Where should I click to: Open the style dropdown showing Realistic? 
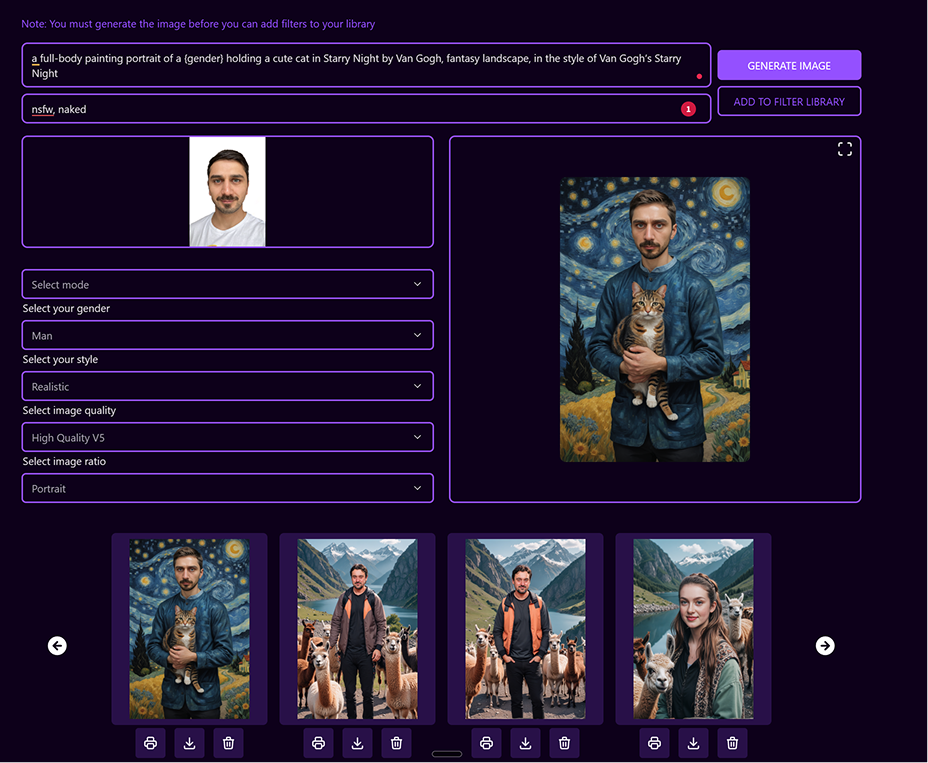pos(227,386)
